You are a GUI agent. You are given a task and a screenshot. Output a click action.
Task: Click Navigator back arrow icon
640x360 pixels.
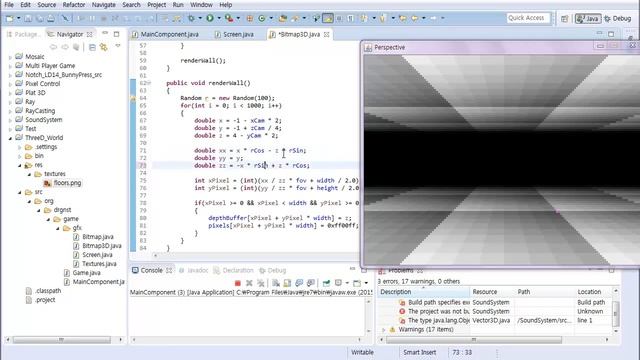pos(53,47)
